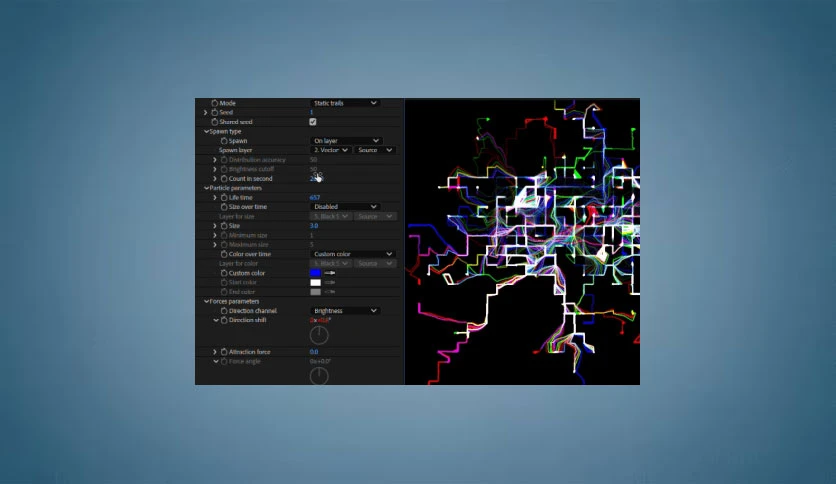Collapse the Force angle property
Viewport: 836px width, 484px height.
tap(216, 361)
